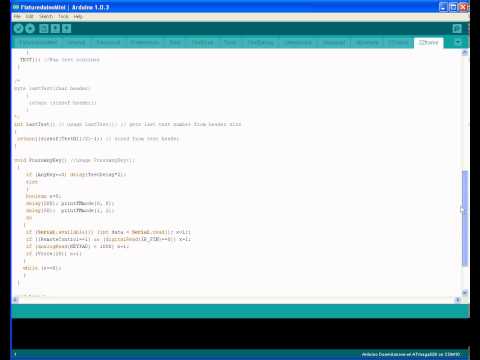Viewport: 480px width, 360px height.
Task: Click the Upload arrow icon
Action: coord(30,29)
